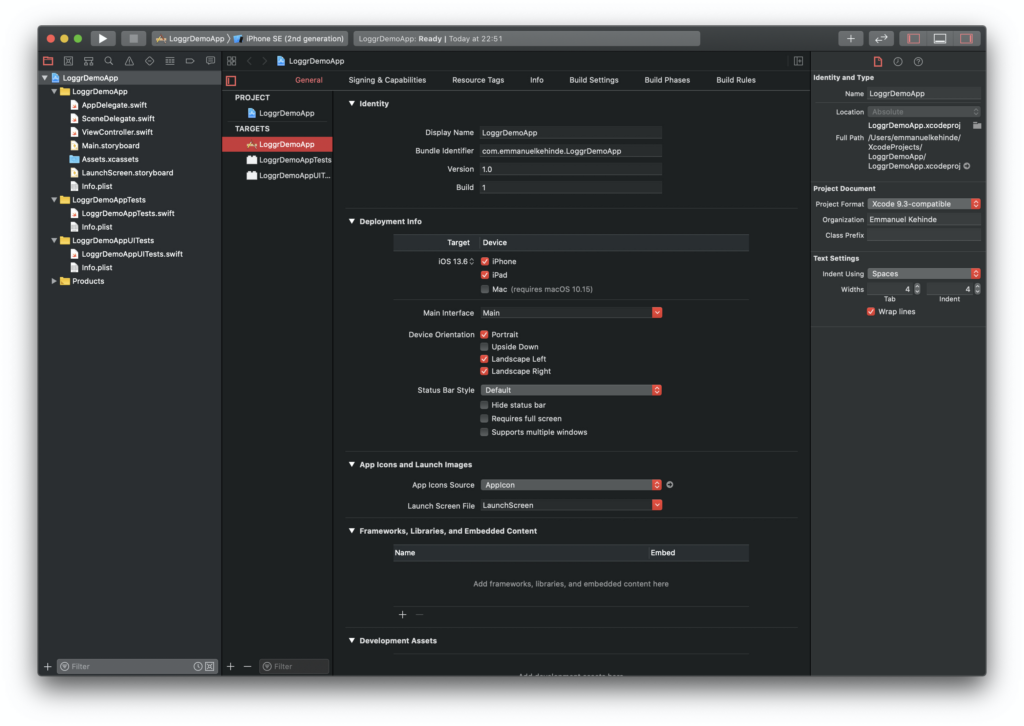Open the find navigator magnifier icon
The width and height of the screenshot is (1024, 726).
click(109, 61)
